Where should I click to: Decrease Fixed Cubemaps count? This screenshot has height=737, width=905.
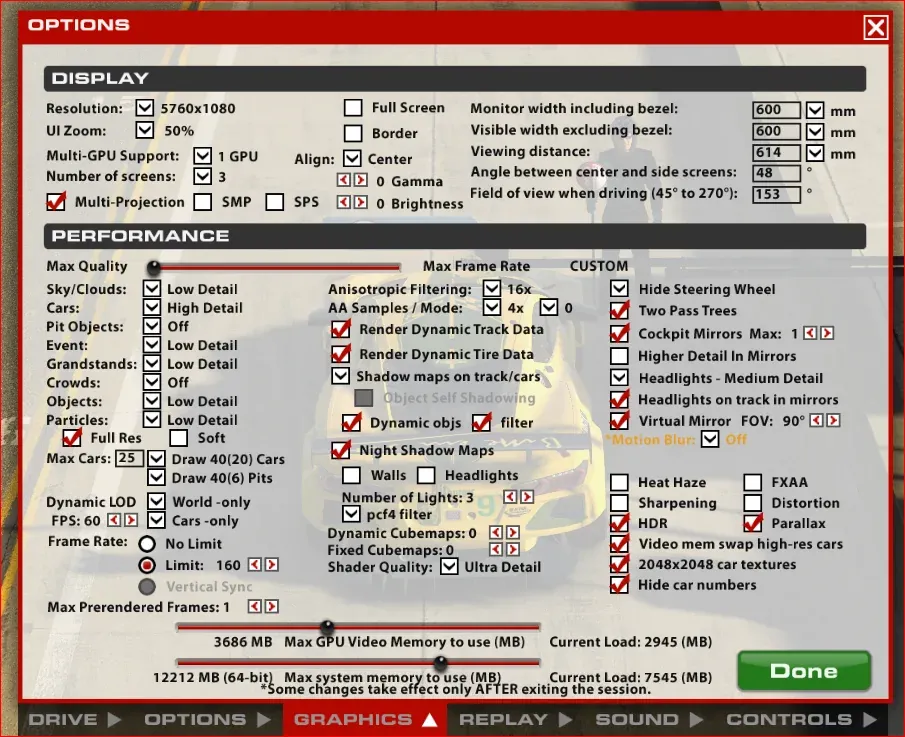(496, 549)
